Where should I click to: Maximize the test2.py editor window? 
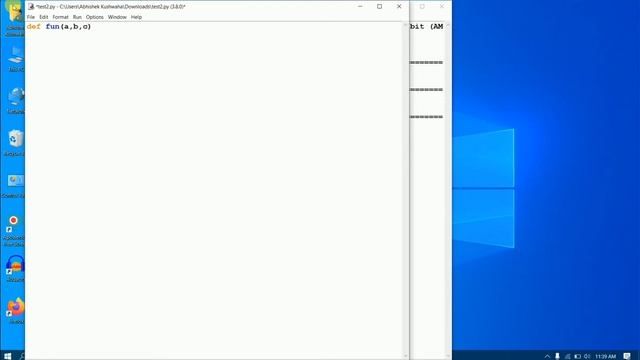pyautogui.click(x=380, y=7)
